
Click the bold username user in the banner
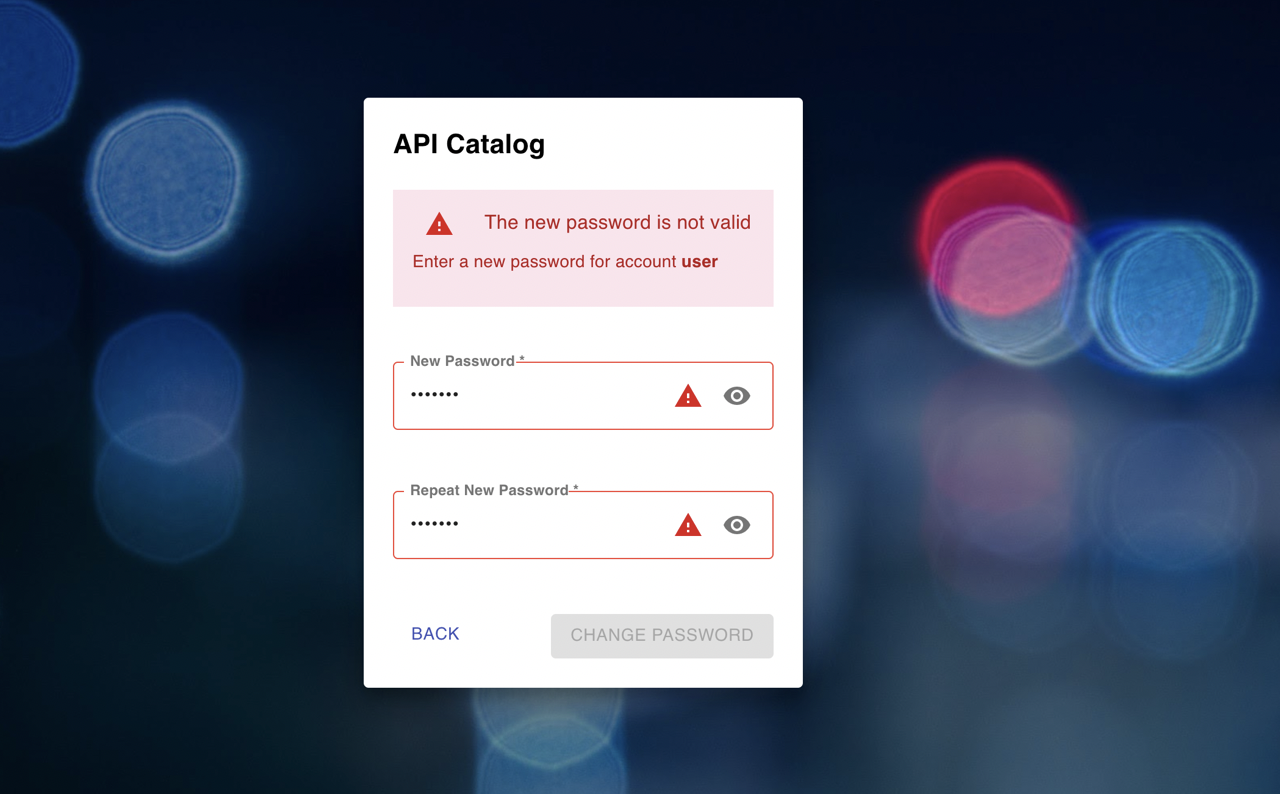point(703,262)
